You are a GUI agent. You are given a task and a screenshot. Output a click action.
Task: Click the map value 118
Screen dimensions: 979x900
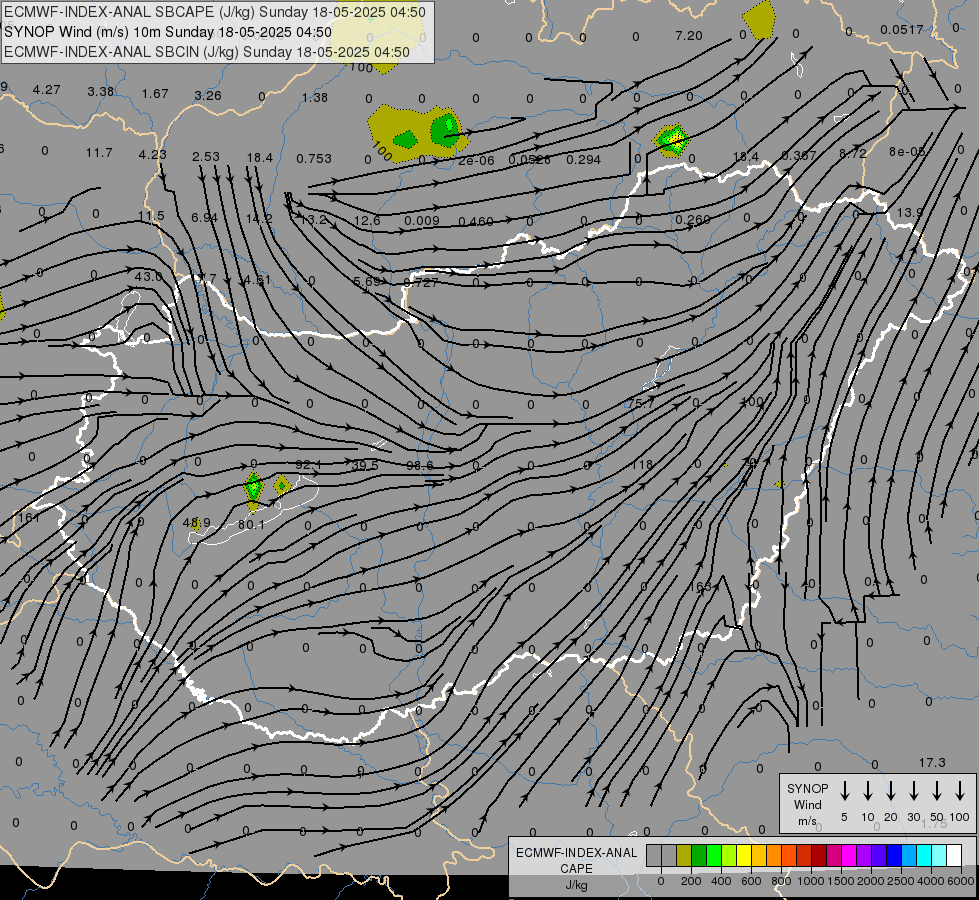point(642,465)
